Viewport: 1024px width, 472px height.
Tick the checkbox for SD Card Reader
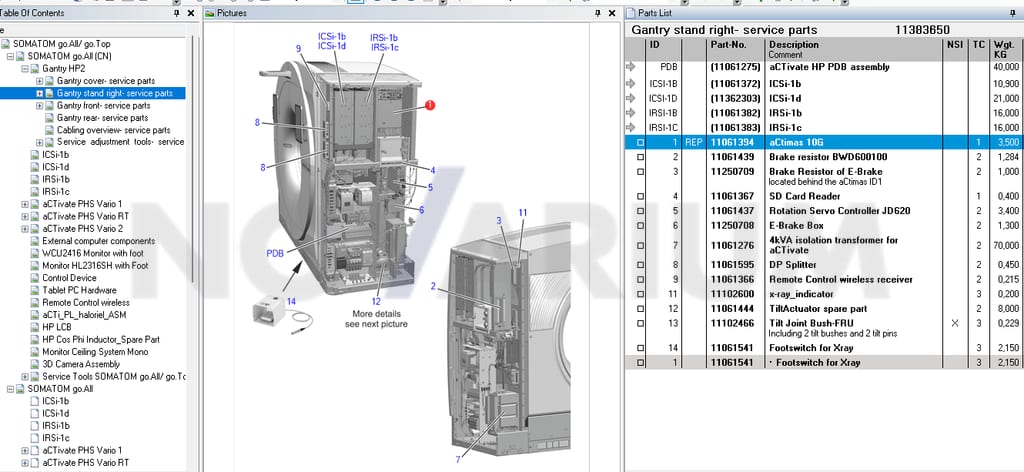pos(640,197)
